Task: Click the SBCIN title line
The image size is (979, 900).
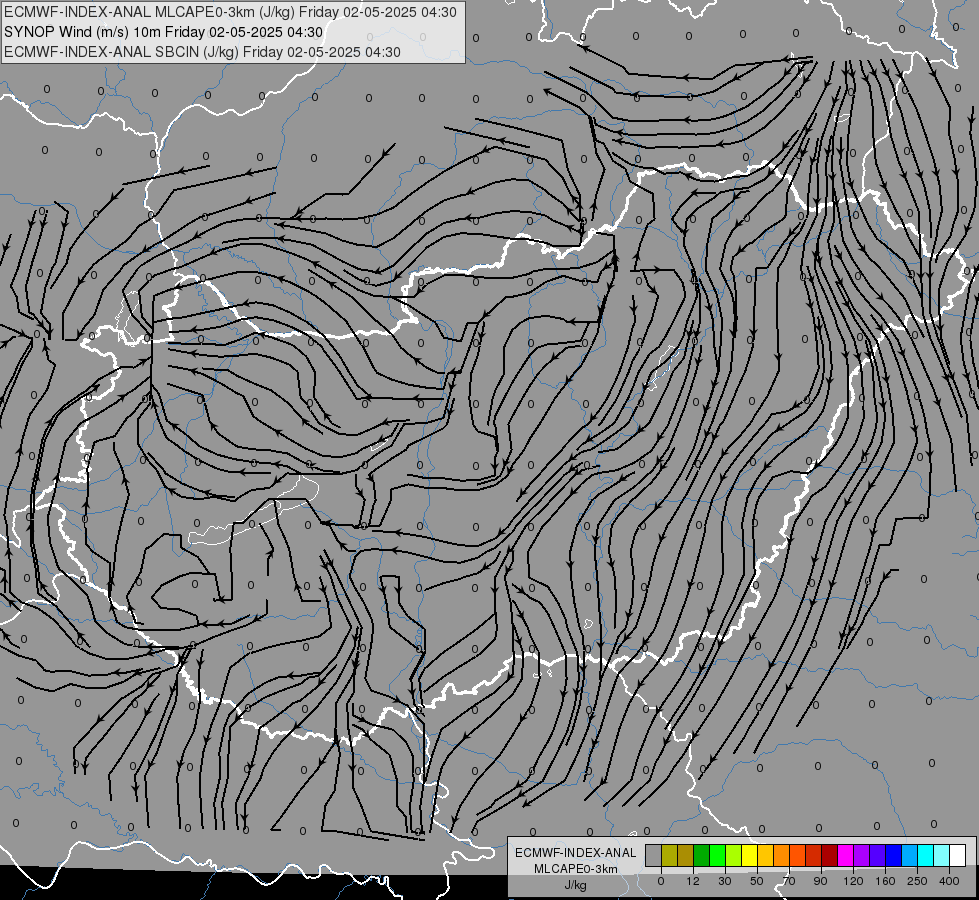Action: (x=202, y=52)
